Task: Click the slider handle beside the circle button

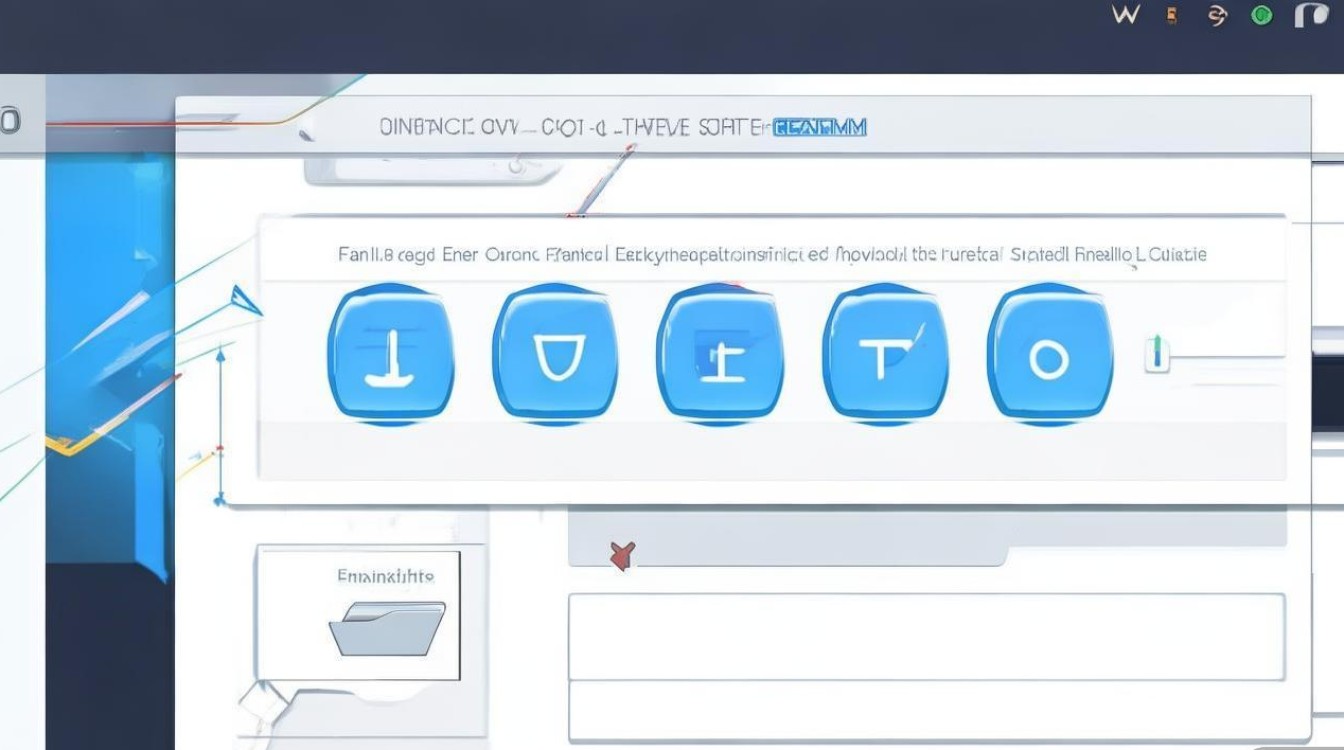Action: (x=1157, y=355)
